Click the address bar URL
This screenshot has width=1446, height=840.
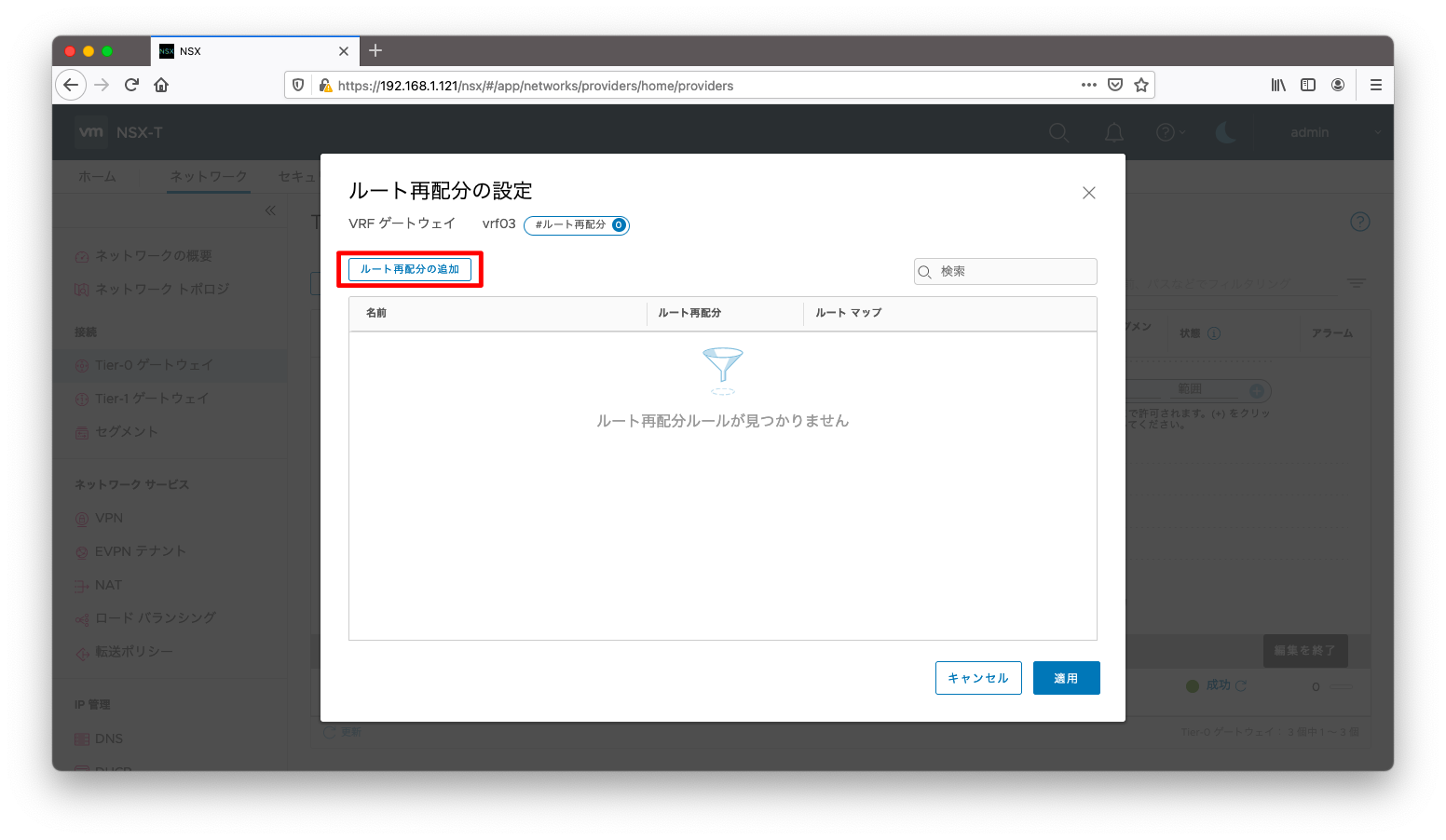coord(536,86)
